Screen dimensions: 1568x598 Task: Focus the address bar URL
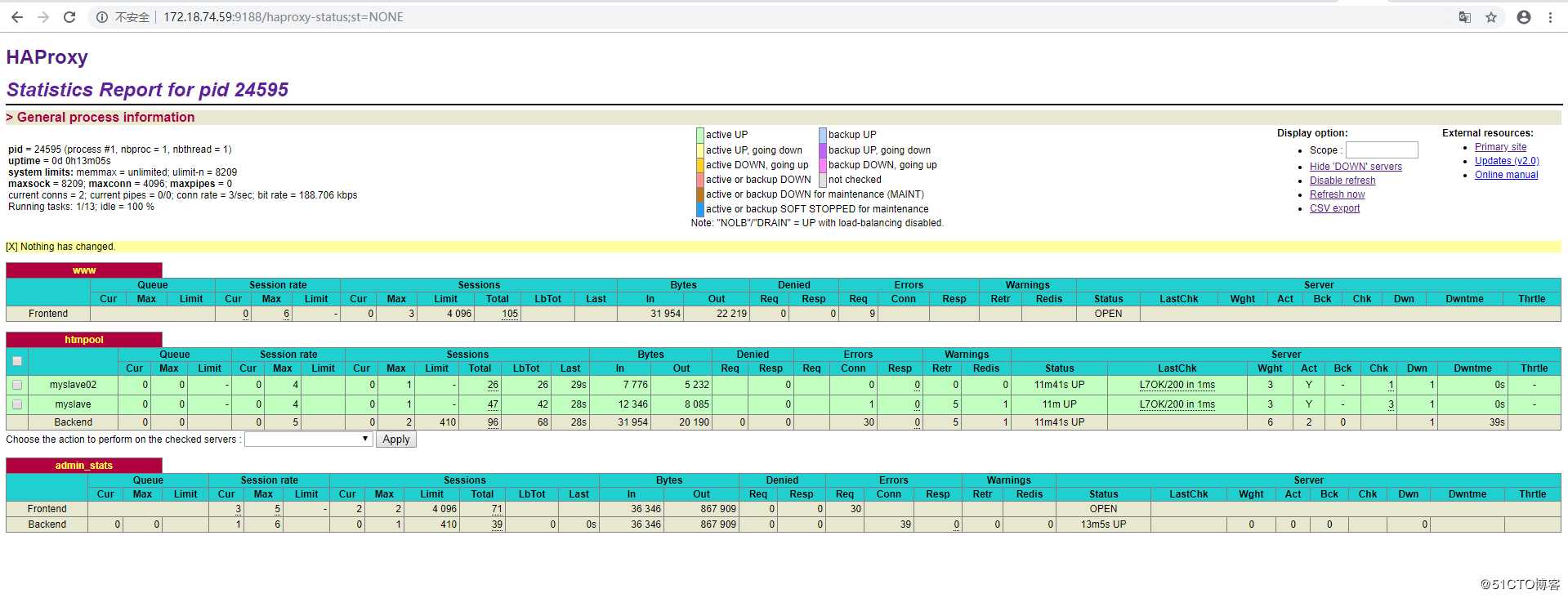tap(284, 17)
